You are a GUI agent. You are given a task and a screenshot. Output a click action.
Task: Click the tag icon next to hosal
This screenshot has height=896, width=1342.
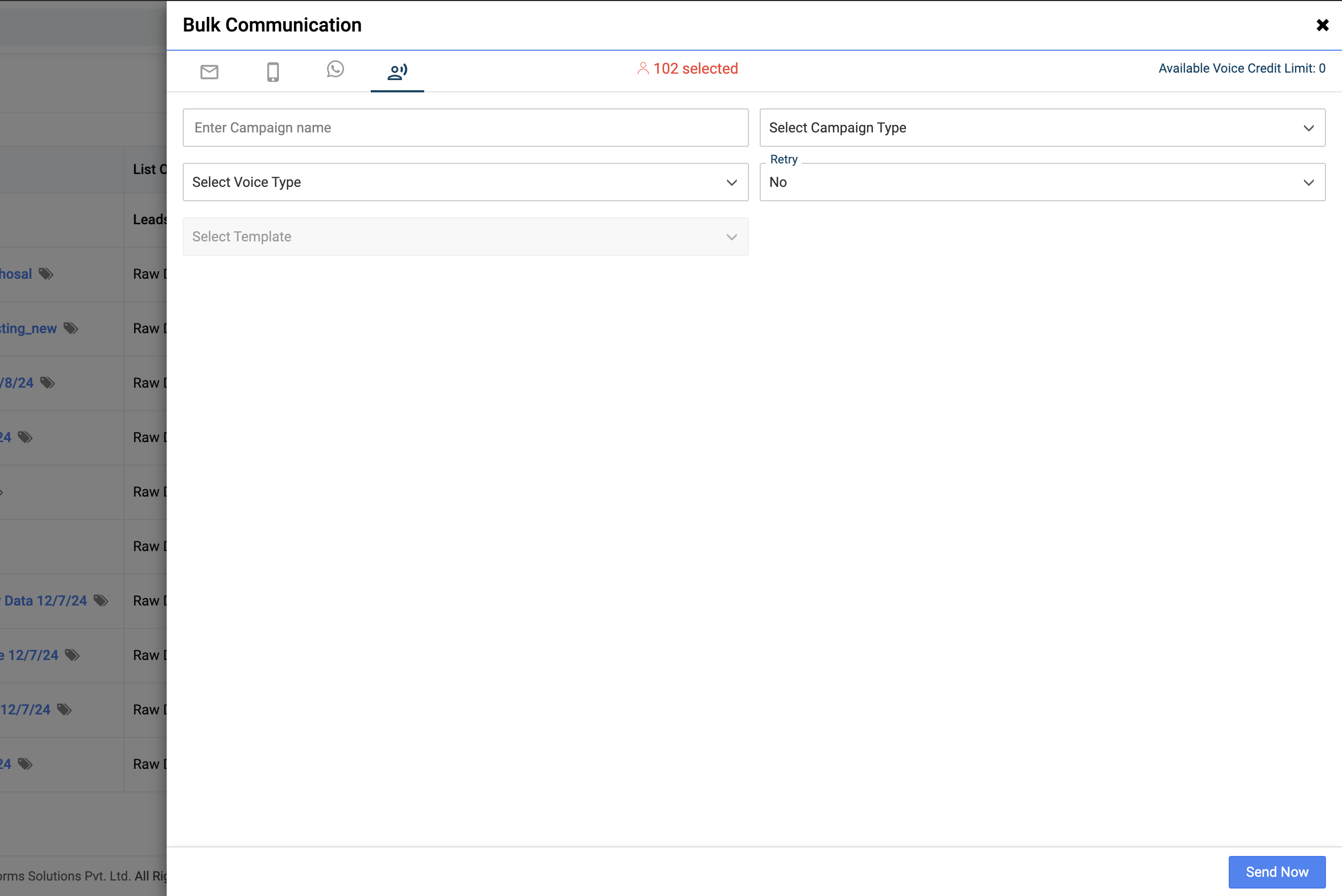(x=46, y=274)
